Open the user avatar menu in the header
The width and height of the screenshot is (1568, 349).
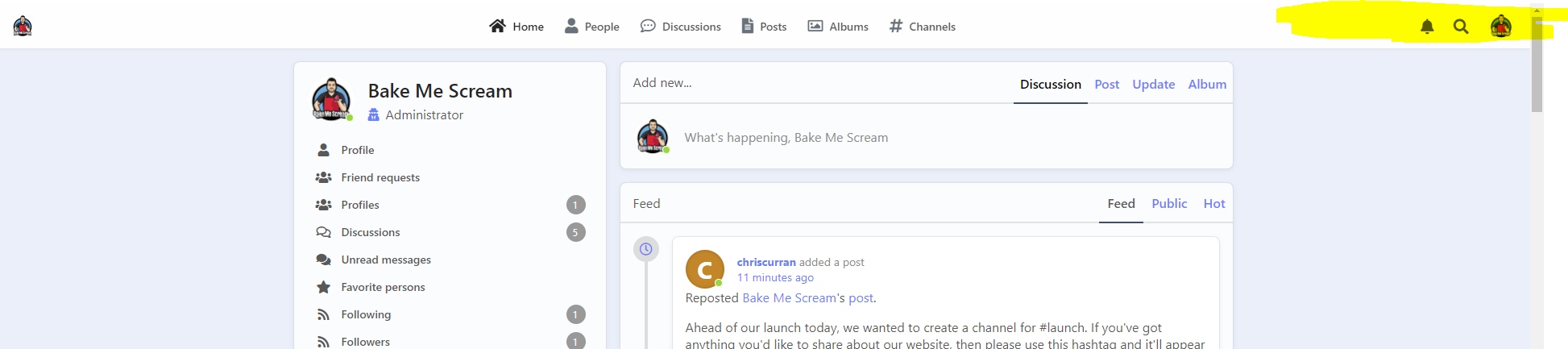[x=1500, y=27]
